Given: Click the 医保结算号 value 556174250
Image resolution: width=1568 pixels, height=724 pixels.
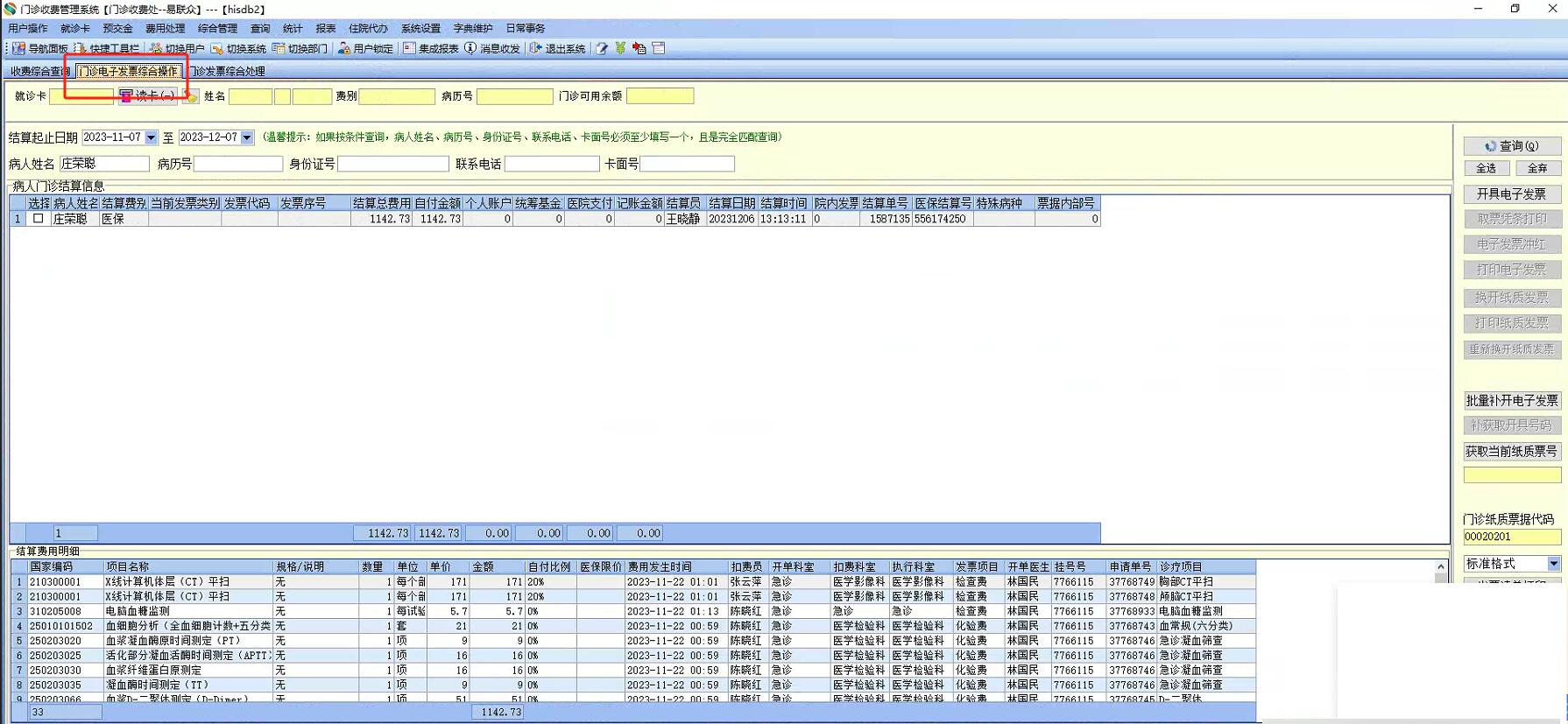Looking at the screenshot, I should pos(943,219).
